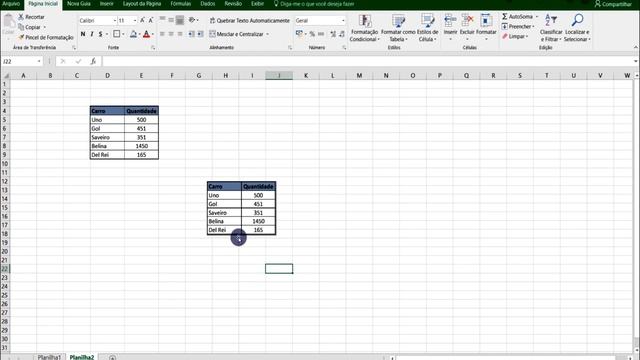Click Localizar e Selecionar magnifier
Viewport: 640px width, 360px height.
577,28
